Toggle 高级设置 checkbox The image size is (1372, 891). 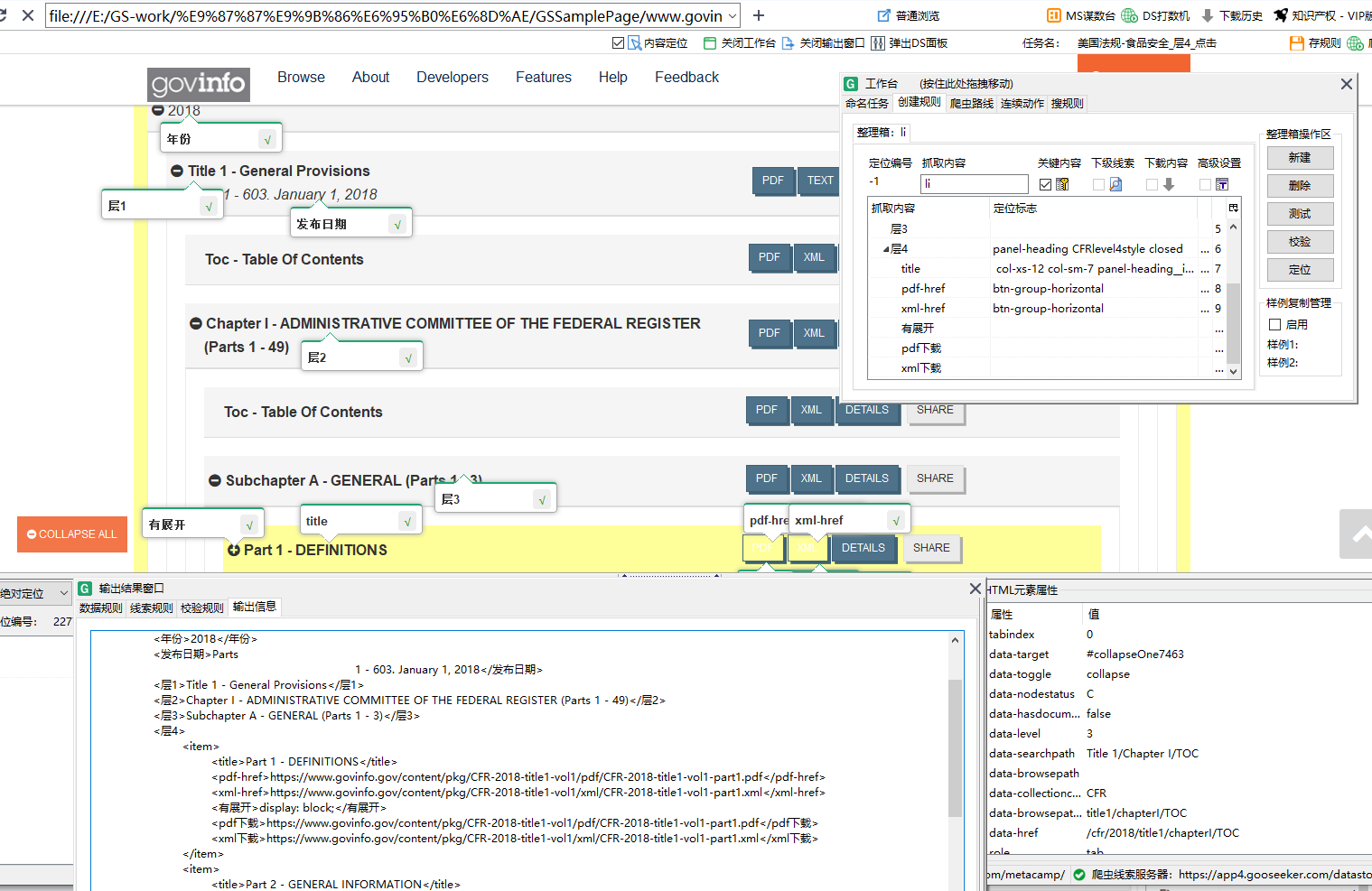pyautogui.click(x=1205, y=184)
